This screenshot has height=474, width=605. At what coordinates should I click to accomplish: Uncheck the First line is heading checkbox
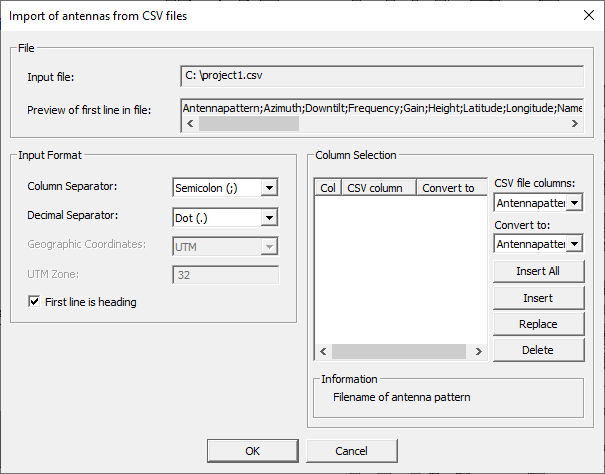[36, 302]
